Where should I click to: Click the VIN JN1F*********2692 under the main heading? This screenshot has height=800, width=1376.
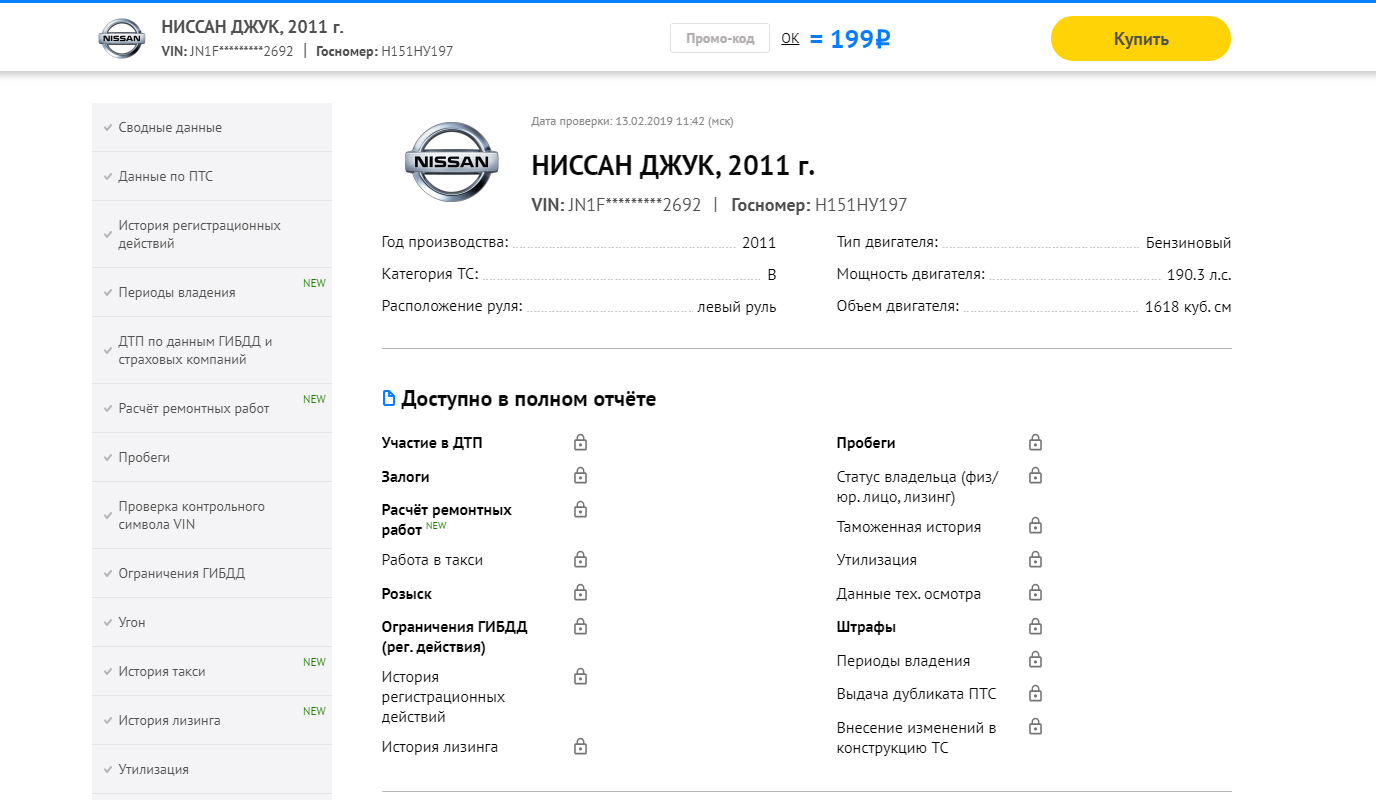coord(616,205)
